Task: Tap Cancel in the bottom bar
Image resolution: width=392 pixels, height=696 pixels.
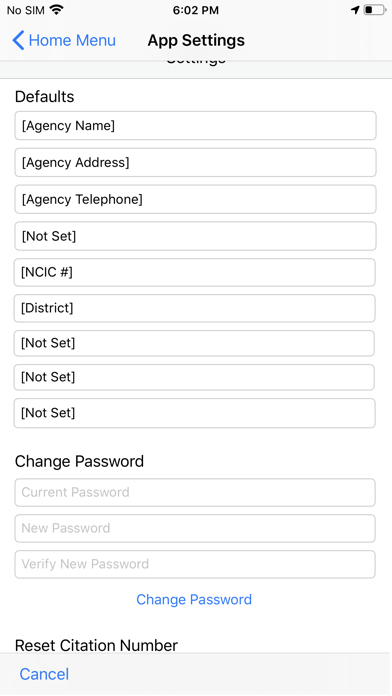Action: click(x=44, y=674)
